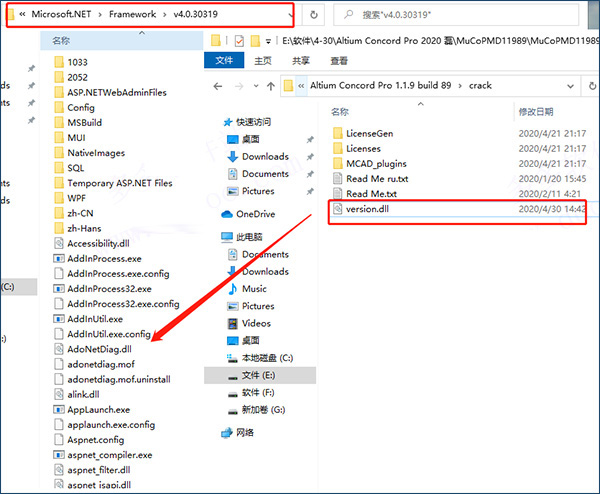600x494 pixels.
Task: Select 软件 (F:) drive
Action: tap(251, 393)
